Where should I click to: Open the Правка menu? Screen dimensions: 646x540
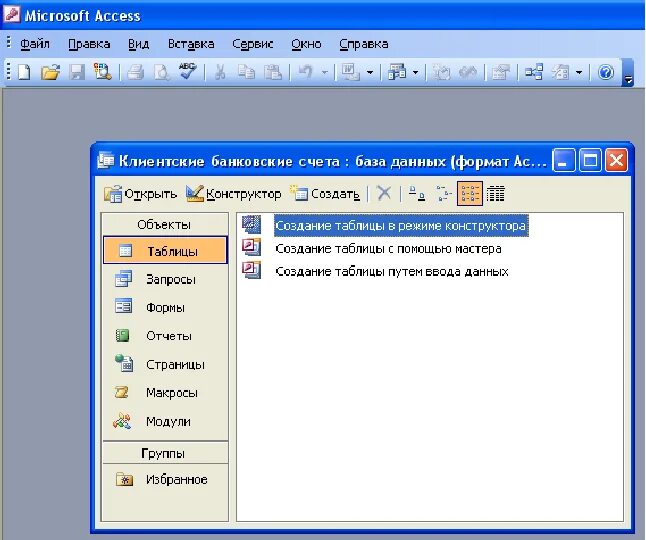89,44
